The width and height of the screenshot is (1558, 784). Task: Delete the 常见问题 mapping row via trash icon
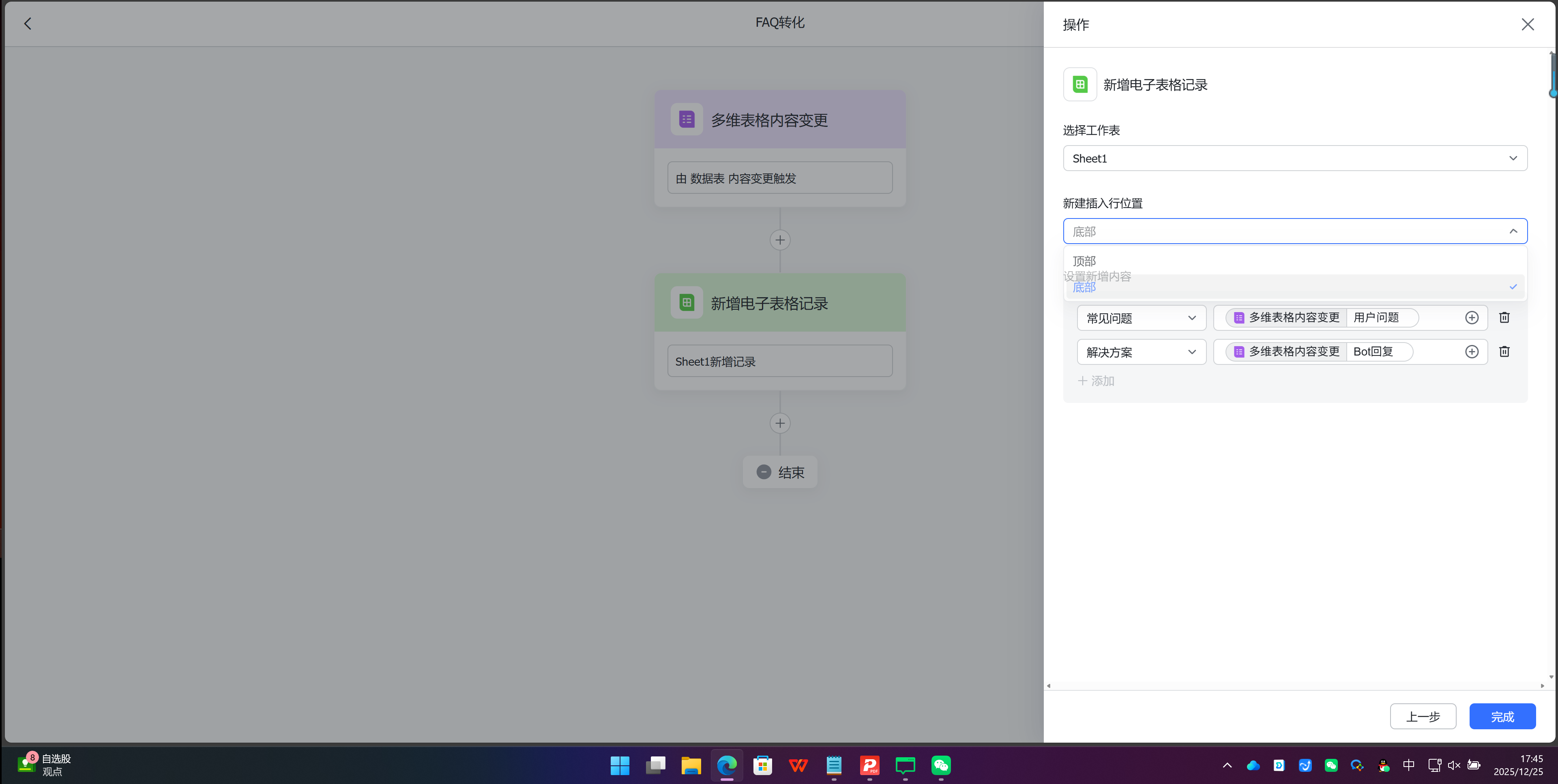[1504, 317]
